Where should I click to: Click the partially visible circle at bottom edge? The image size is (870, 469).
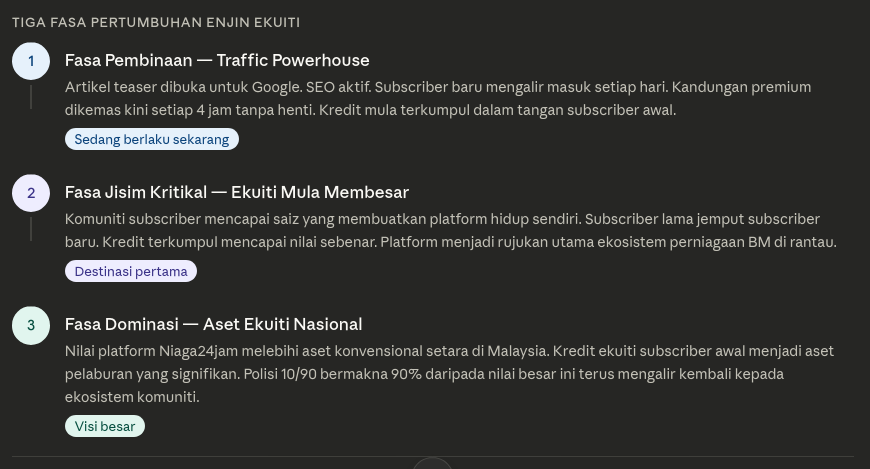tap(433, 463)
